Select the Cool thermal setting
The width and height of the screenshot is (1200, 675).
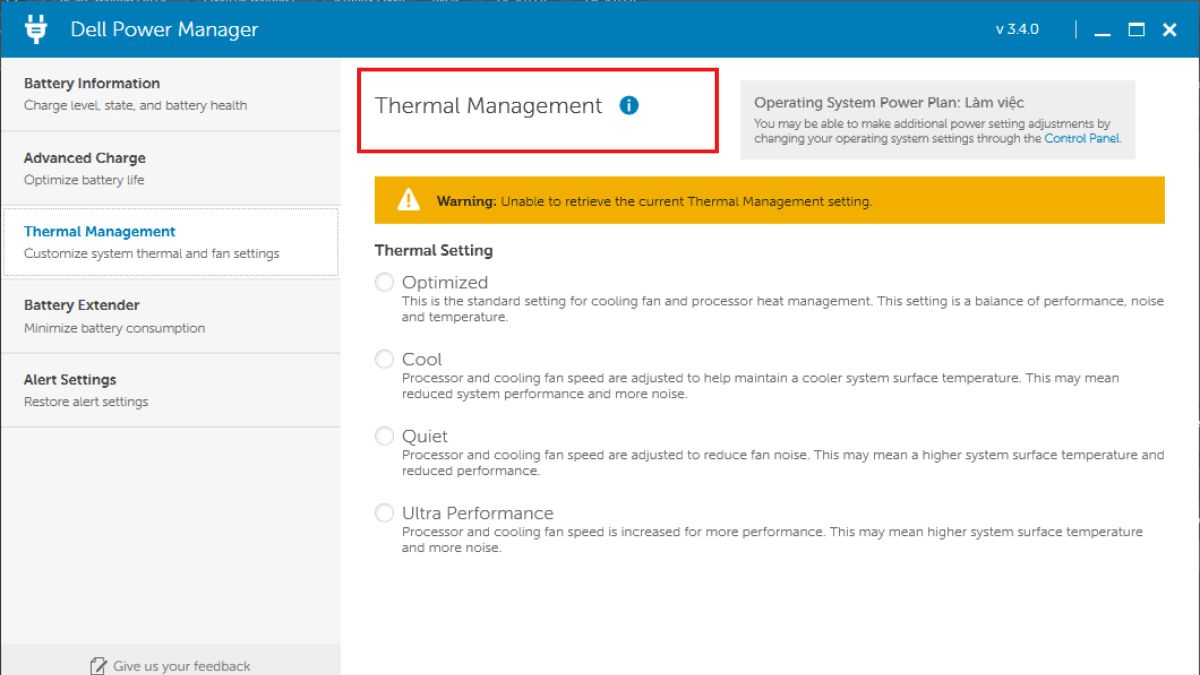[384, 359]
